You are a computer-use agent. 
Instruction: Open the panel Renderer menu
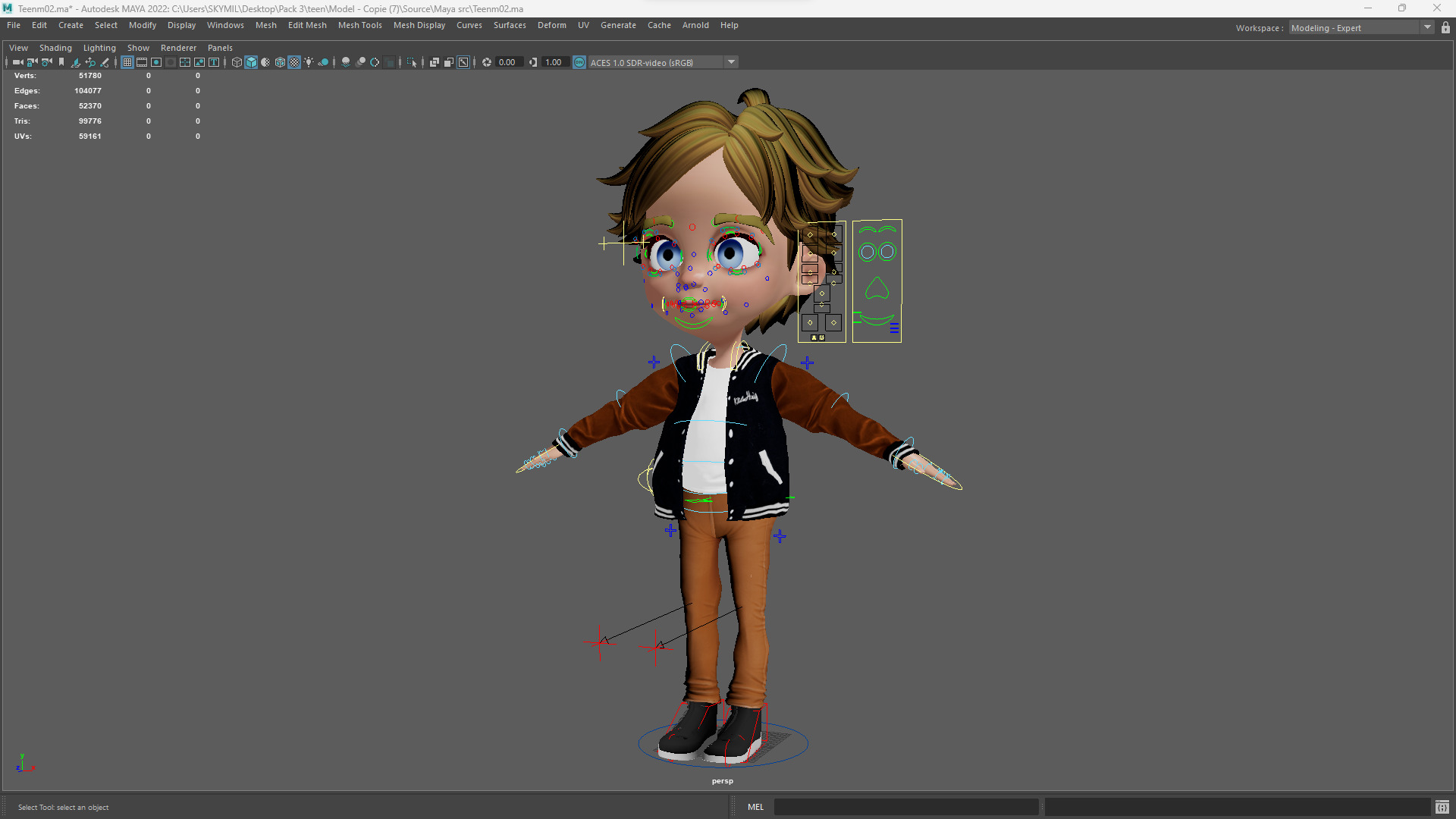pos(178,48)
